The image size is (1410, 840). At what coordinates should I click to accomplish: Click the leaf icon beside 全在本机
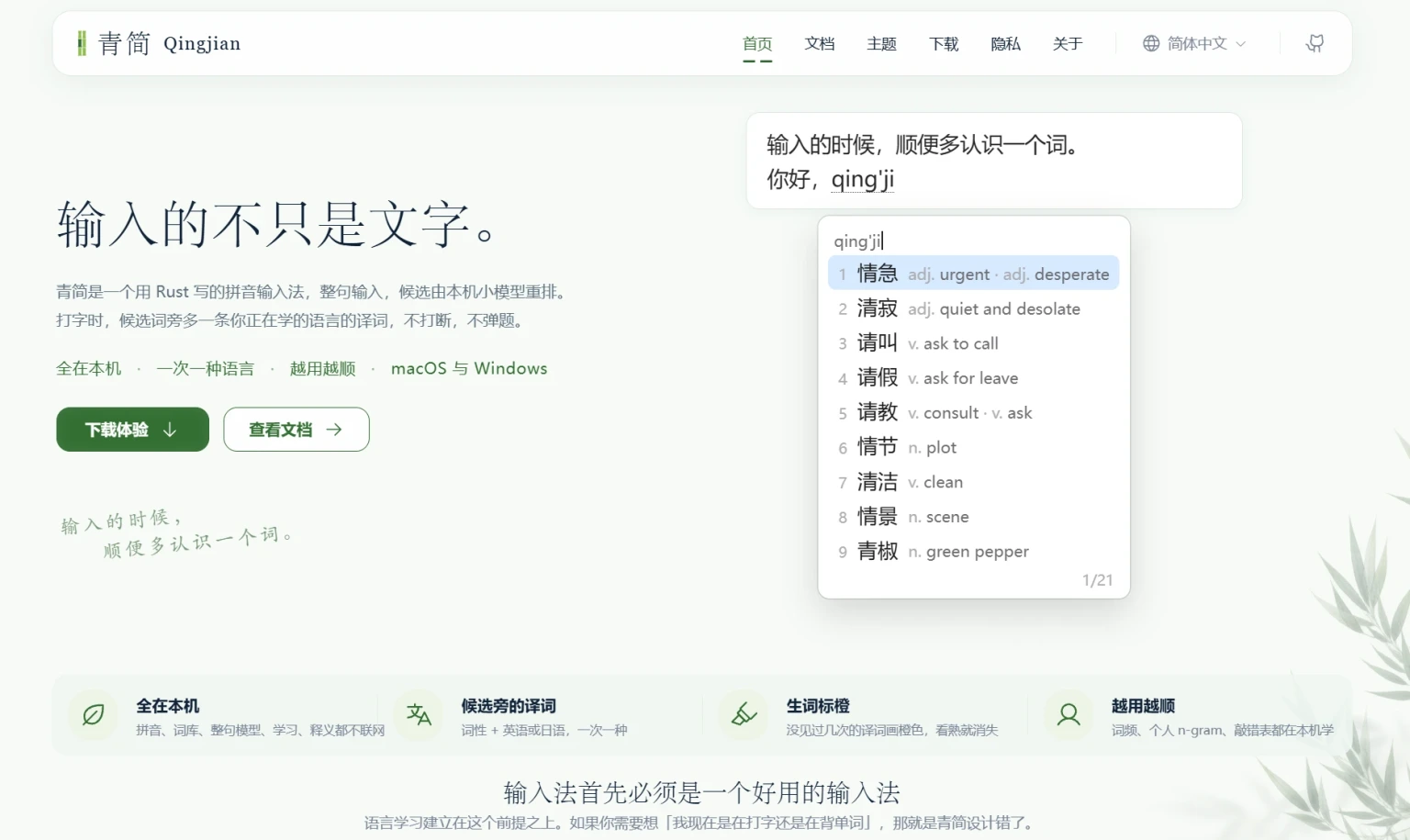point(94,714)
